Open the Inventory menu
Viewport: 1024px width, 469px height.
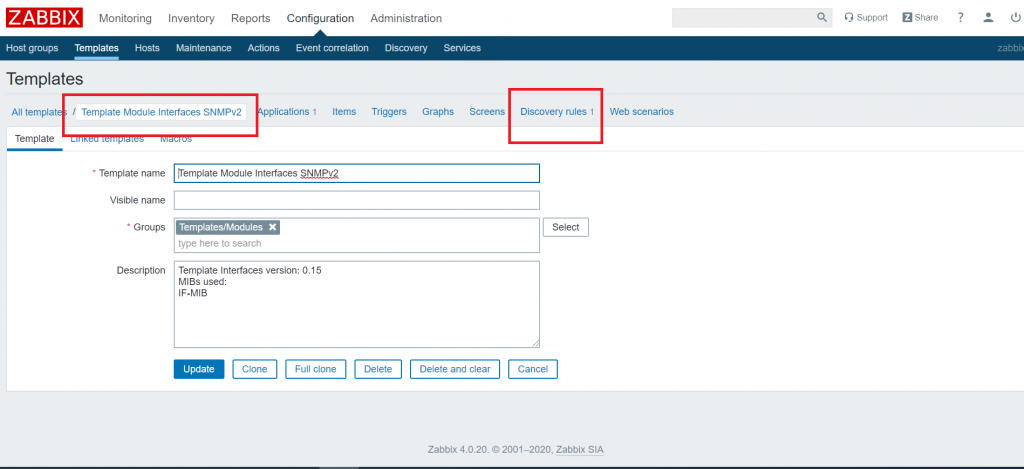point(191,18)
